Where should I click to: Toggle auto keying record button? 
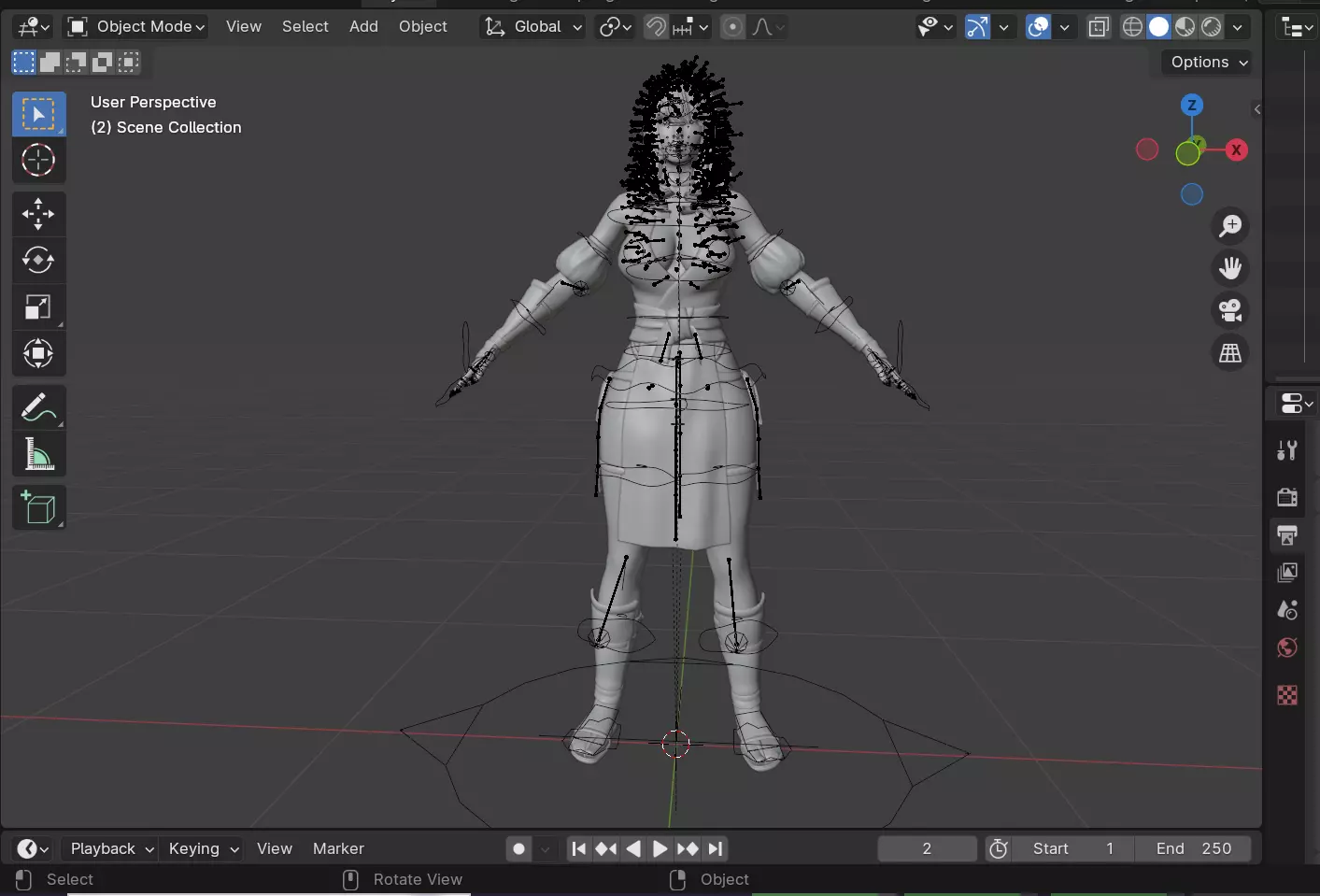point(518,848)
